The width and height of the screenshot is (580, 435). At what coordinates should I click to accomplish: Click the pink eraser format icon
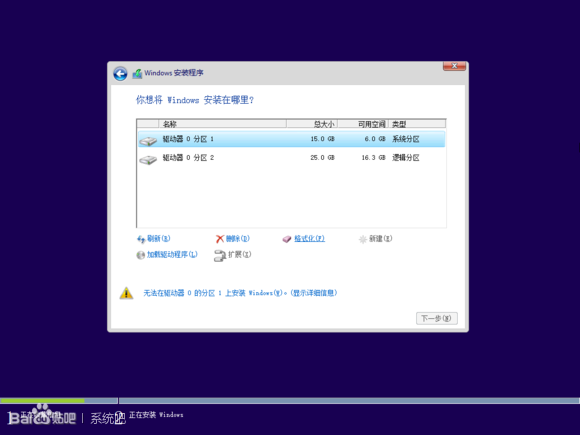287,239
